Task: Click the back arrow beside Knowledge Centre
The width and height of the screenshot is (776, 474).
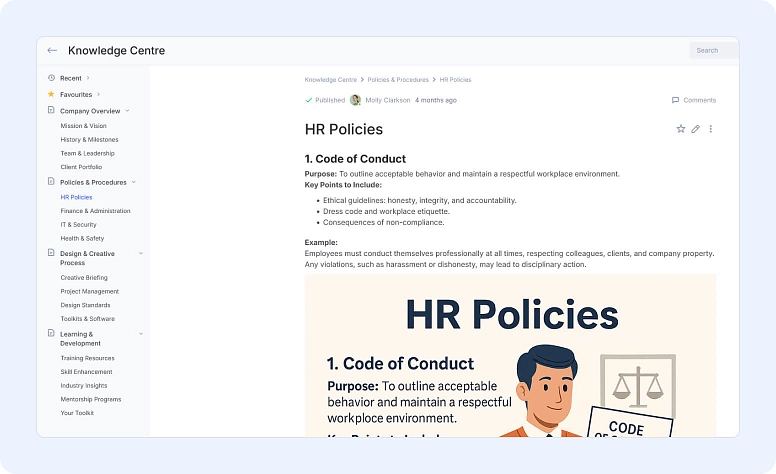Action: [52, 50]
